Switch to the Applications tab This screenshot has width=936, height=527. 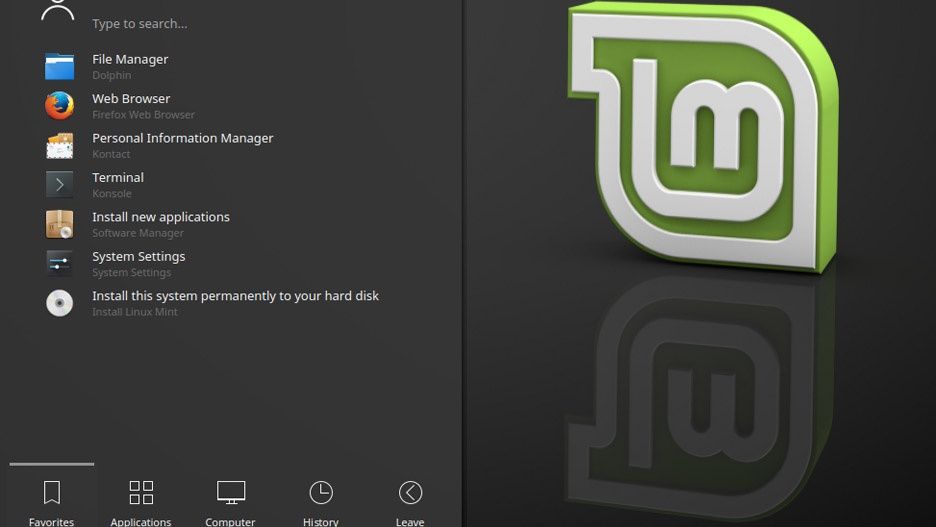tap(141, 503)
